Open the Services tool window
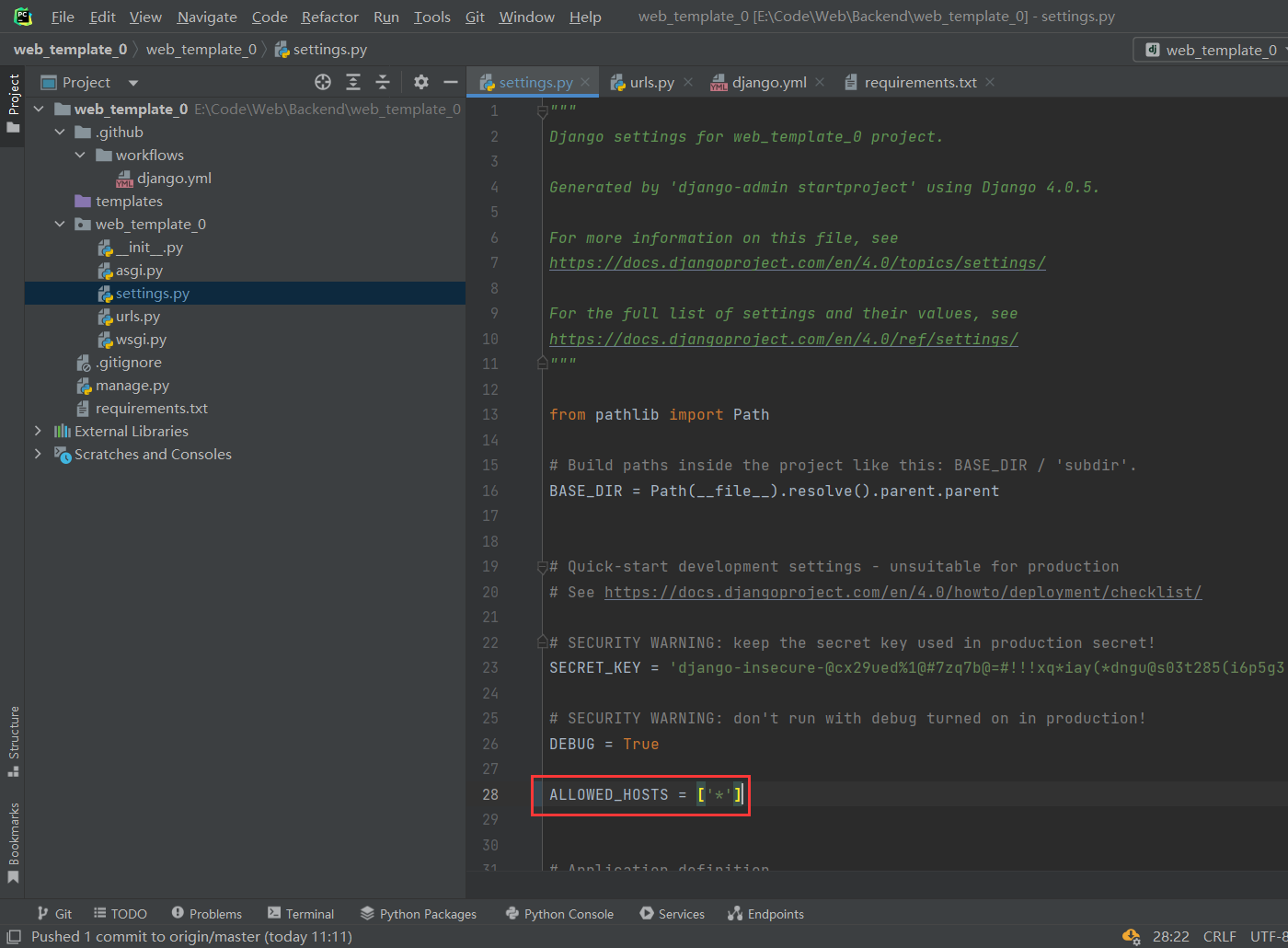 pos(673,914)
